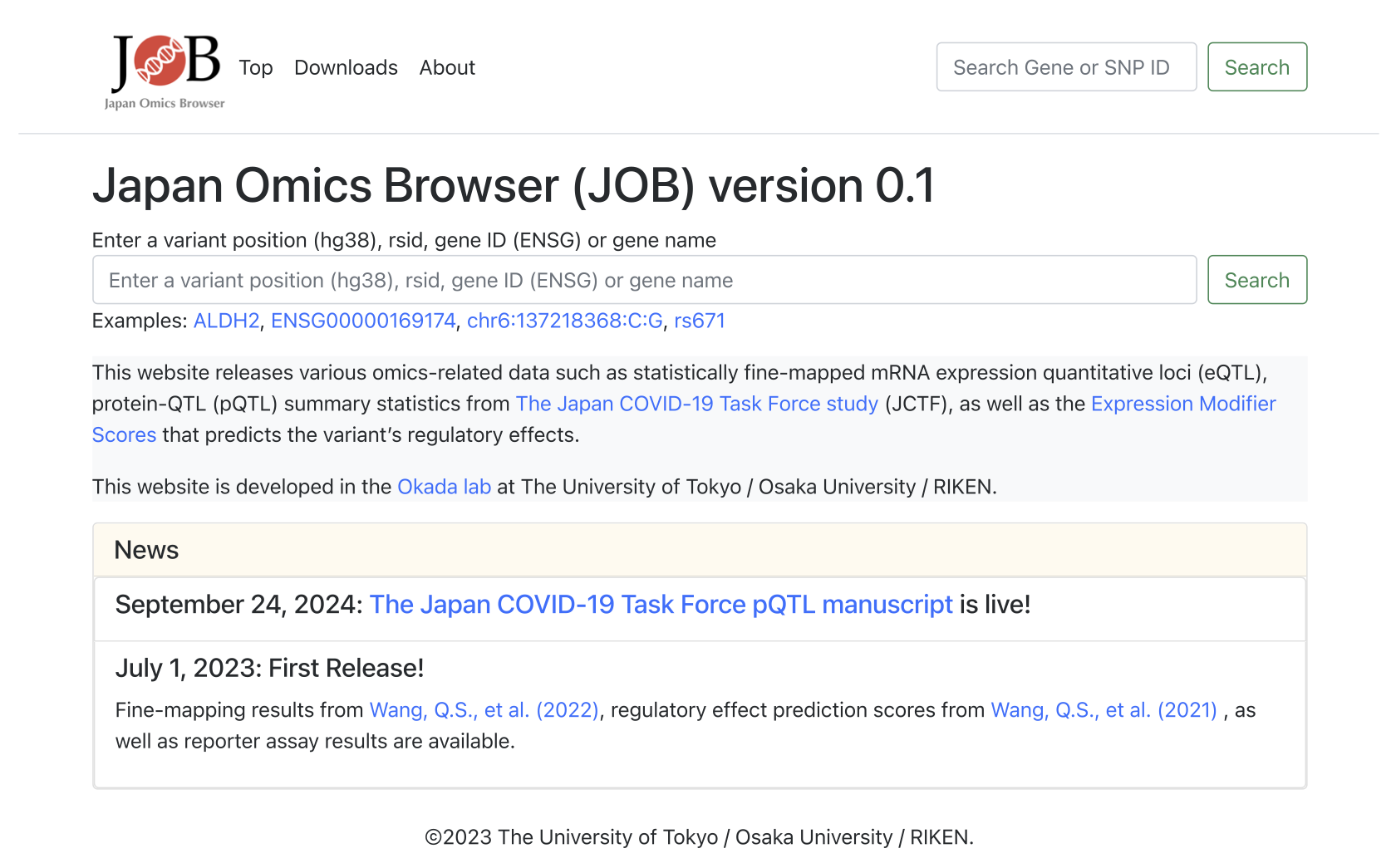Click the ©2023 University of Tokyo footer text
This screenshot has height=868, width=1396.
point(699,837)
